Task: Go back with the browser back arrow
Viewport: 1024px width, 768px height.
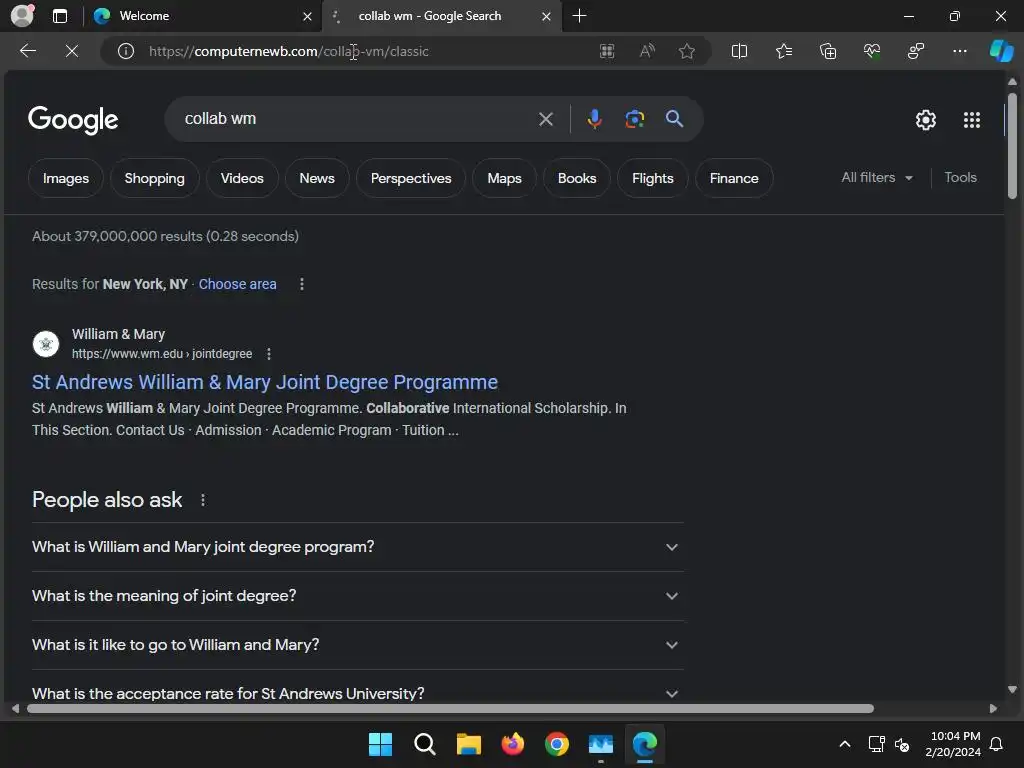Action: click(27, 51)
